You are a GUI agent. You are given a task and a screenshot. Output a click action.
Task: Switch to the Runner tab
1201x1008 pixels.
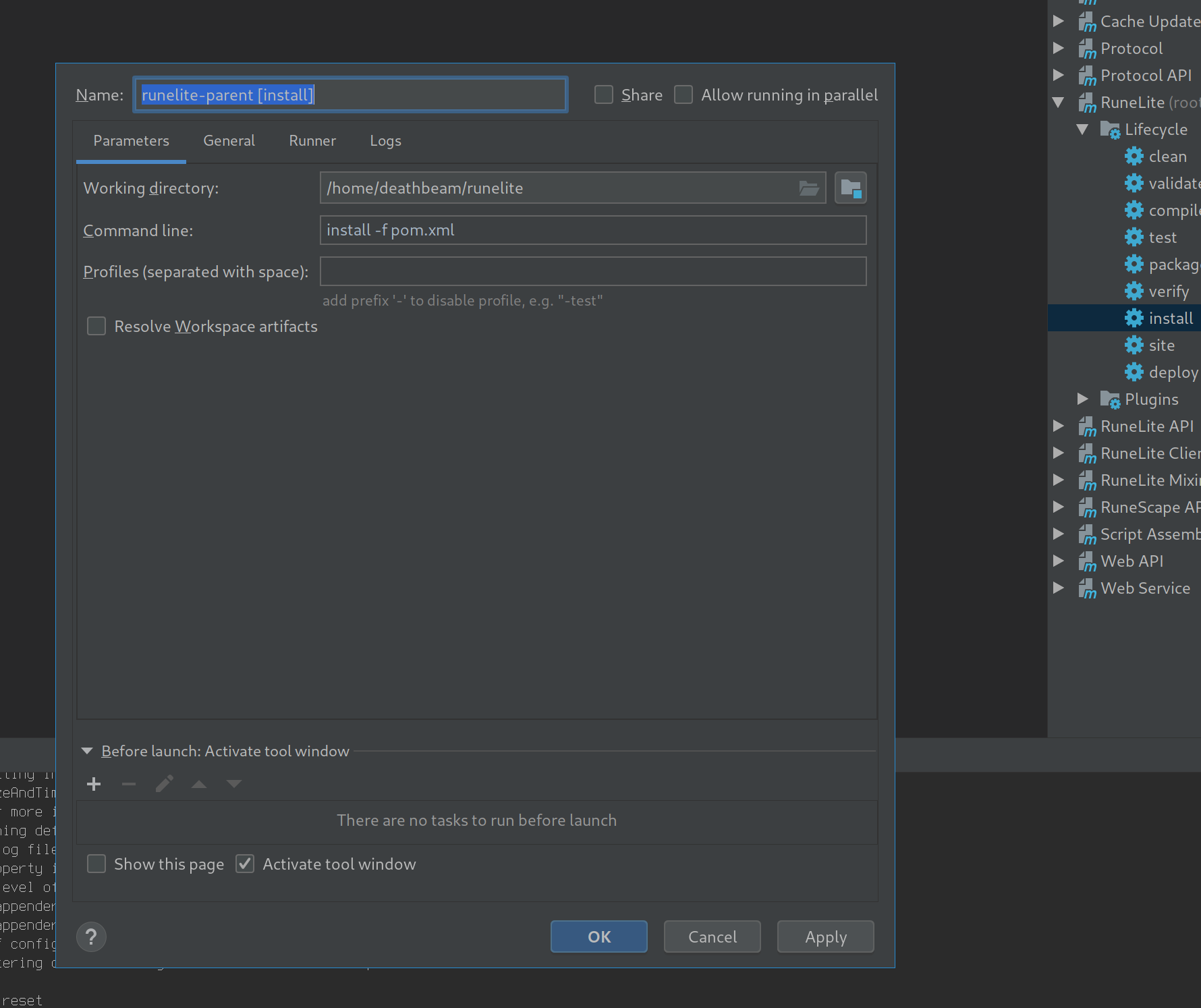point(312,140)
